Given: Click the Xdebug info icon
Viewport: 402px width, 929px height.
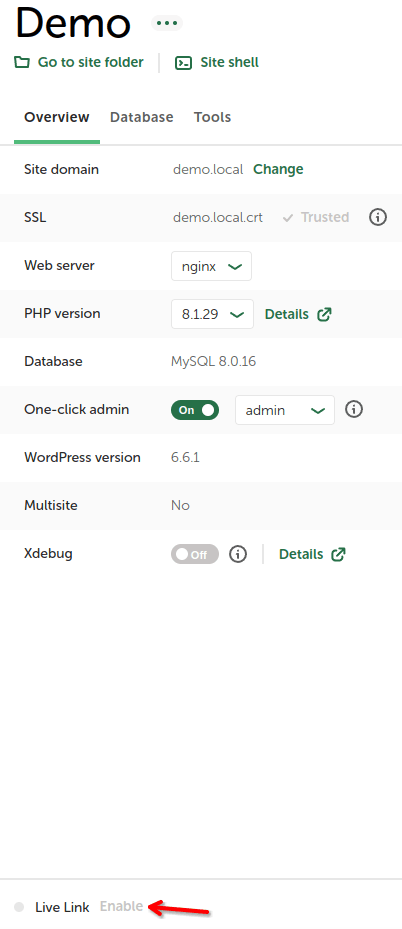Looking at the screenshot, I should click(x=238, y=554).
